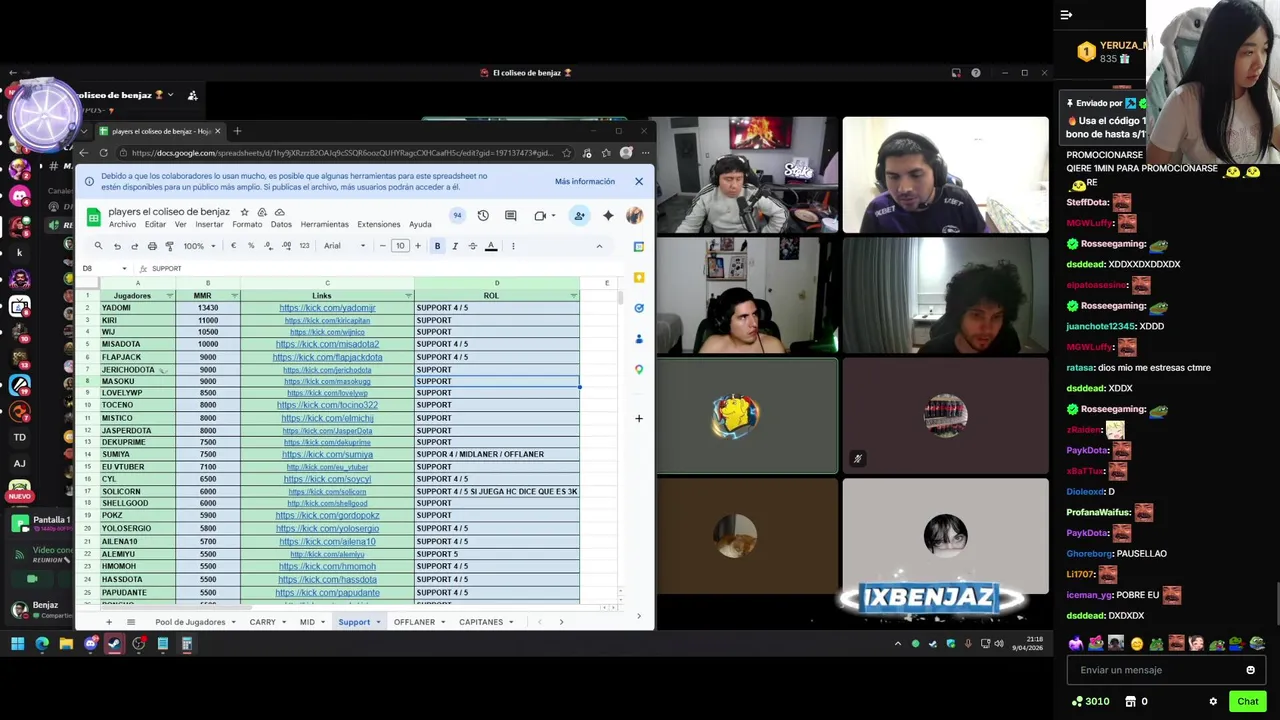Viewport: 1280px width, 720px height.
Task: Select the paint format tool
Action: coord(169,246)
